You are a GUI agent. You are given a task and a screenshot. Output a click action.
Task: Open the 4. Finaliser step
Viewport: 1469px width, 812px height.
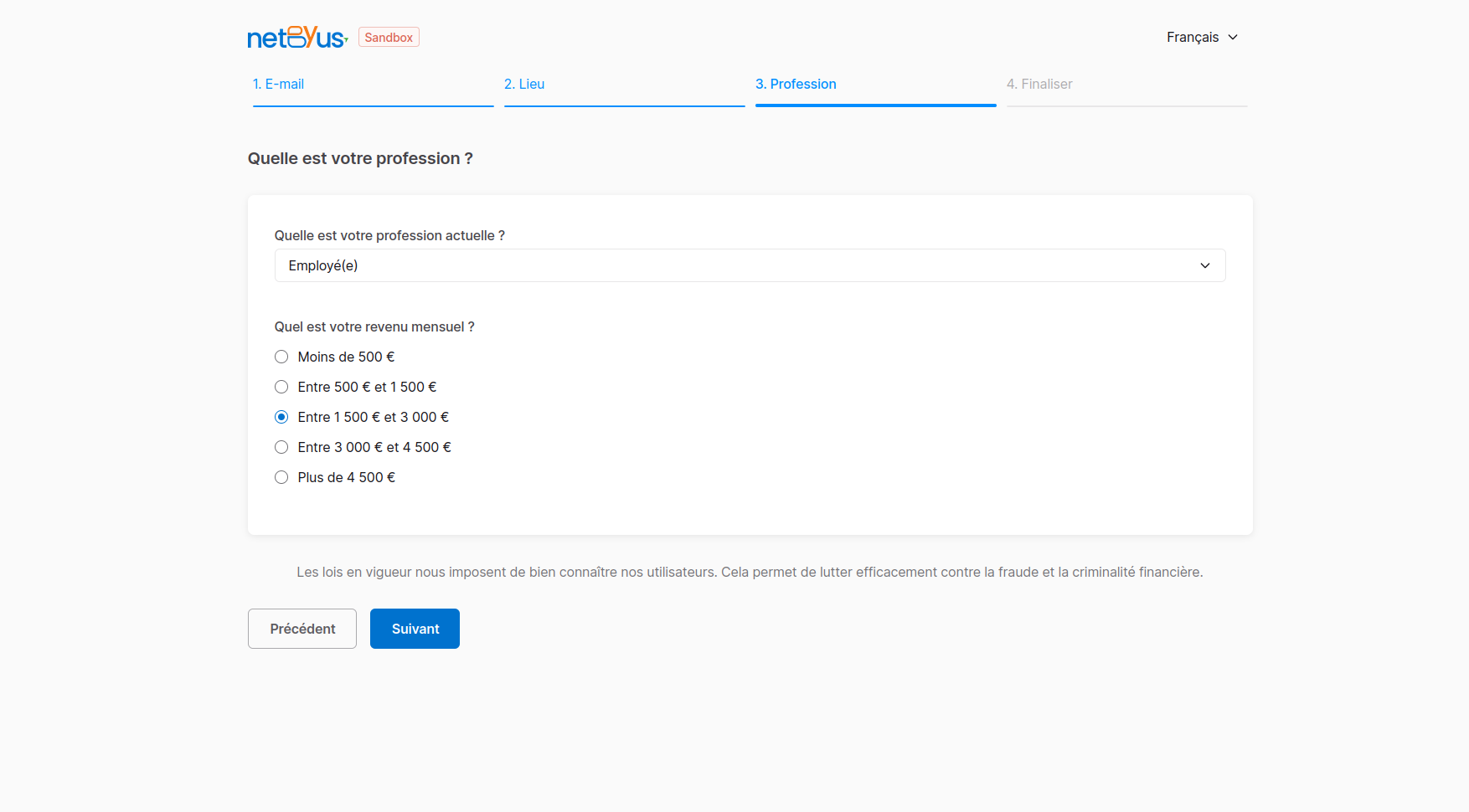[1039, 84]
